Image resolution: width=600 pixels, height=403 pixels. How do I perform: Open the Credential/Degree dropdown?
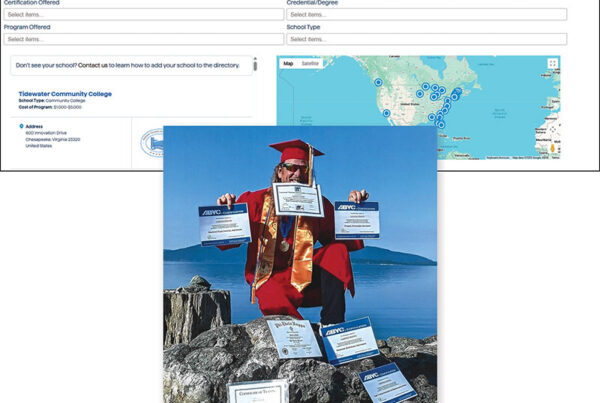(x=426, y=15)
